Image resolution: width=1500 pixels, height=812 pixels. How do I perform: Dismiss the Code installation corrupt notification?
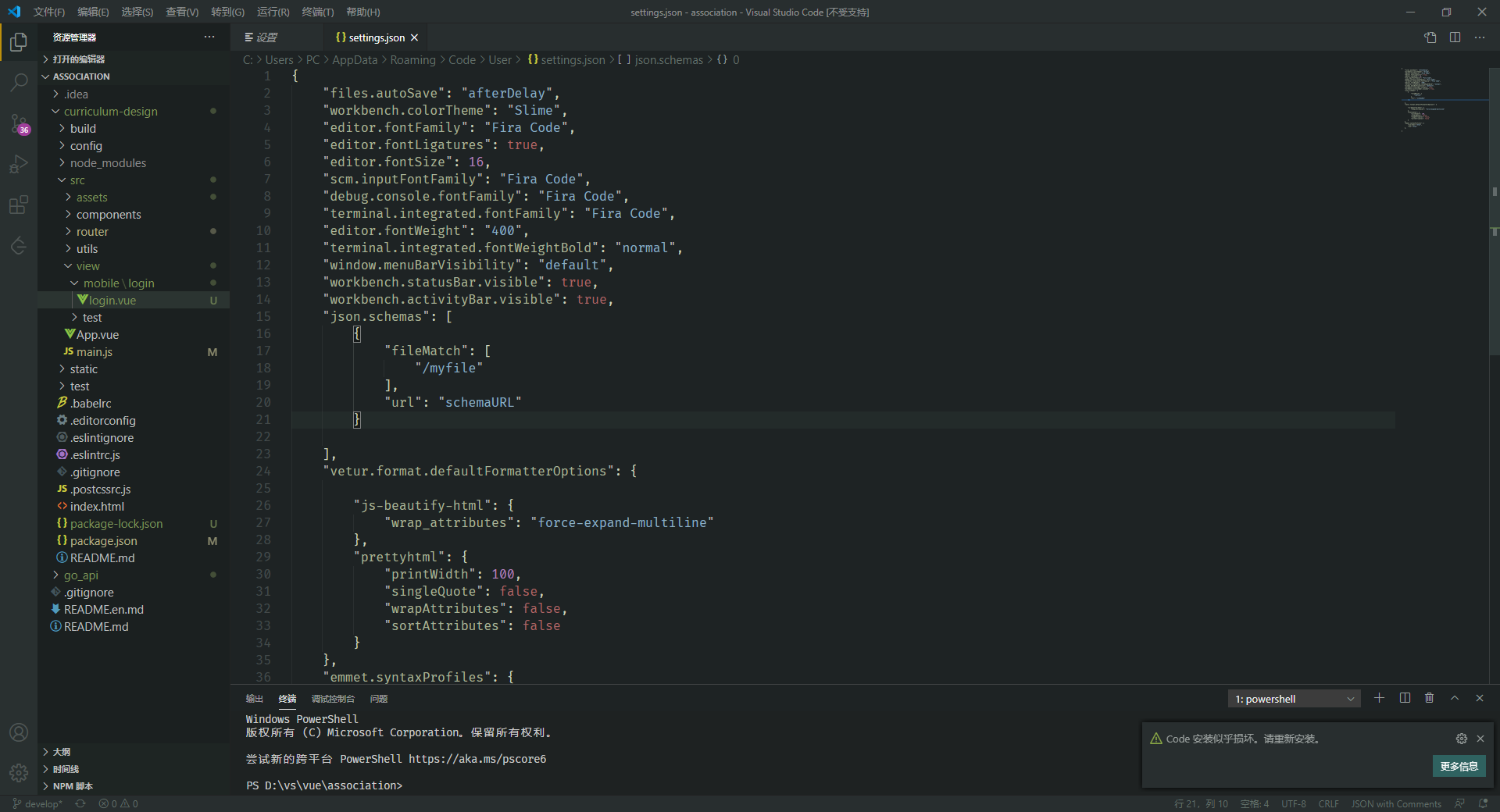[x=1480, y=739]
